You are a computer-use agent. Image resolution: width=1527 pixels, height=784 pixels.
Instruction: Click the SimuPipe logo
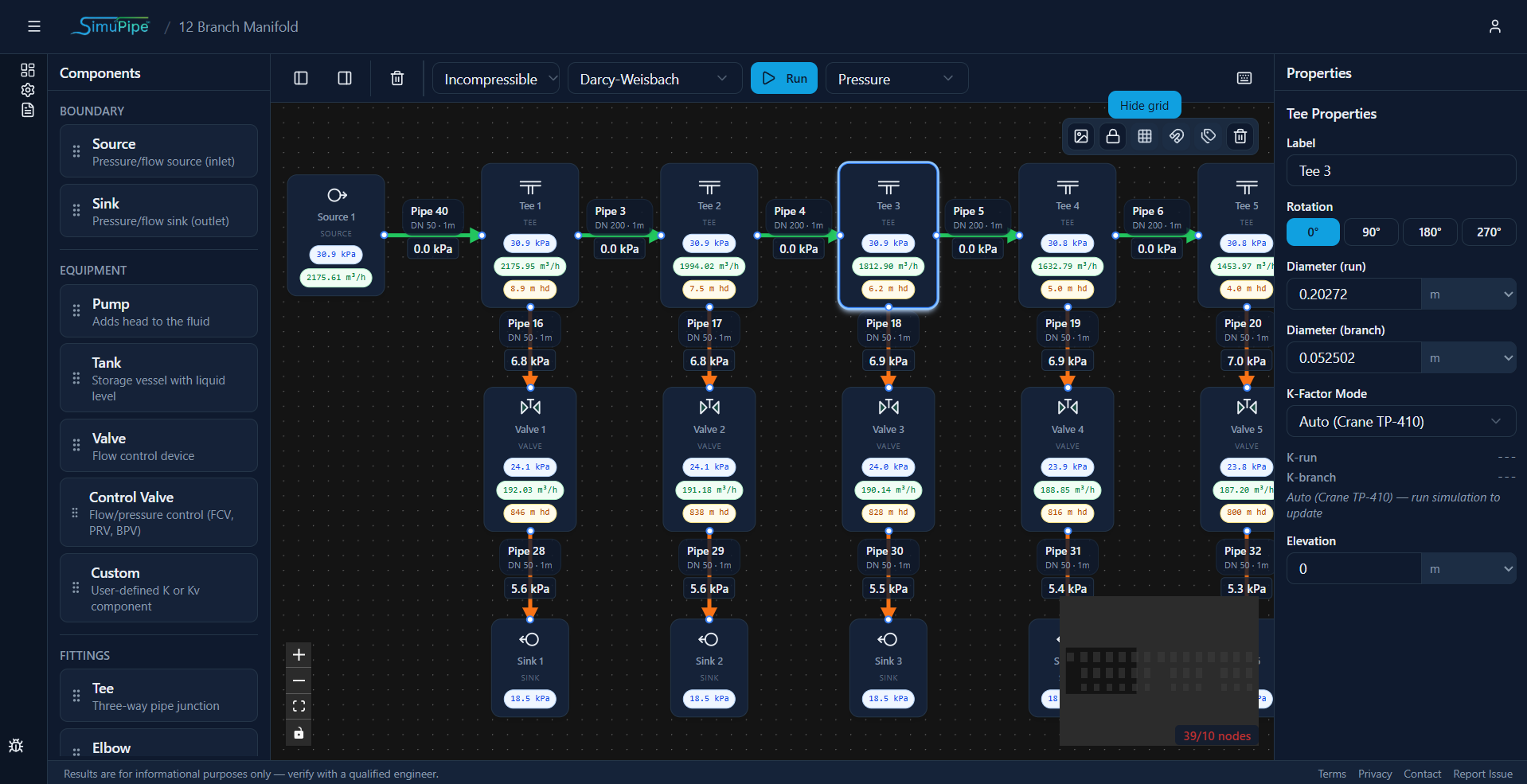click(111, 26)
